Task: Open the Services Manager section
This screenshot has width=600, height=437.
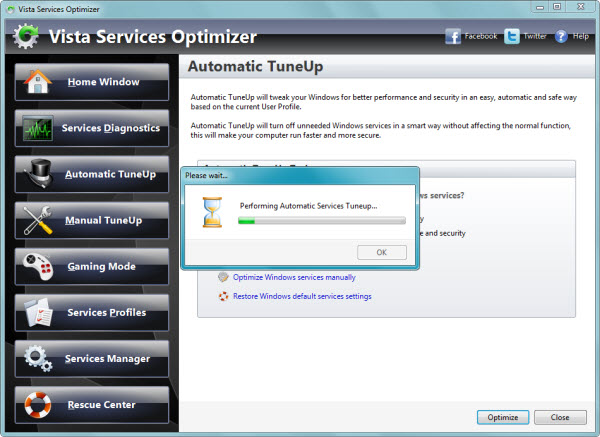Action: pyautogui.click(x=91, y=359)
